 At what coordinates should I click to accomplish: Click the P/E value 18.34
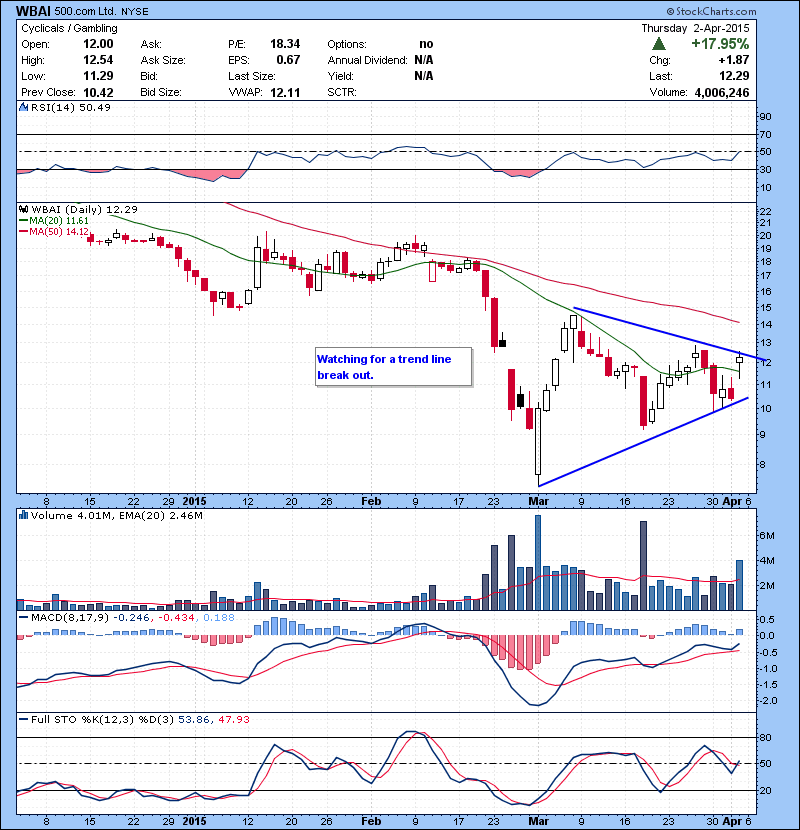coord(285,44)
